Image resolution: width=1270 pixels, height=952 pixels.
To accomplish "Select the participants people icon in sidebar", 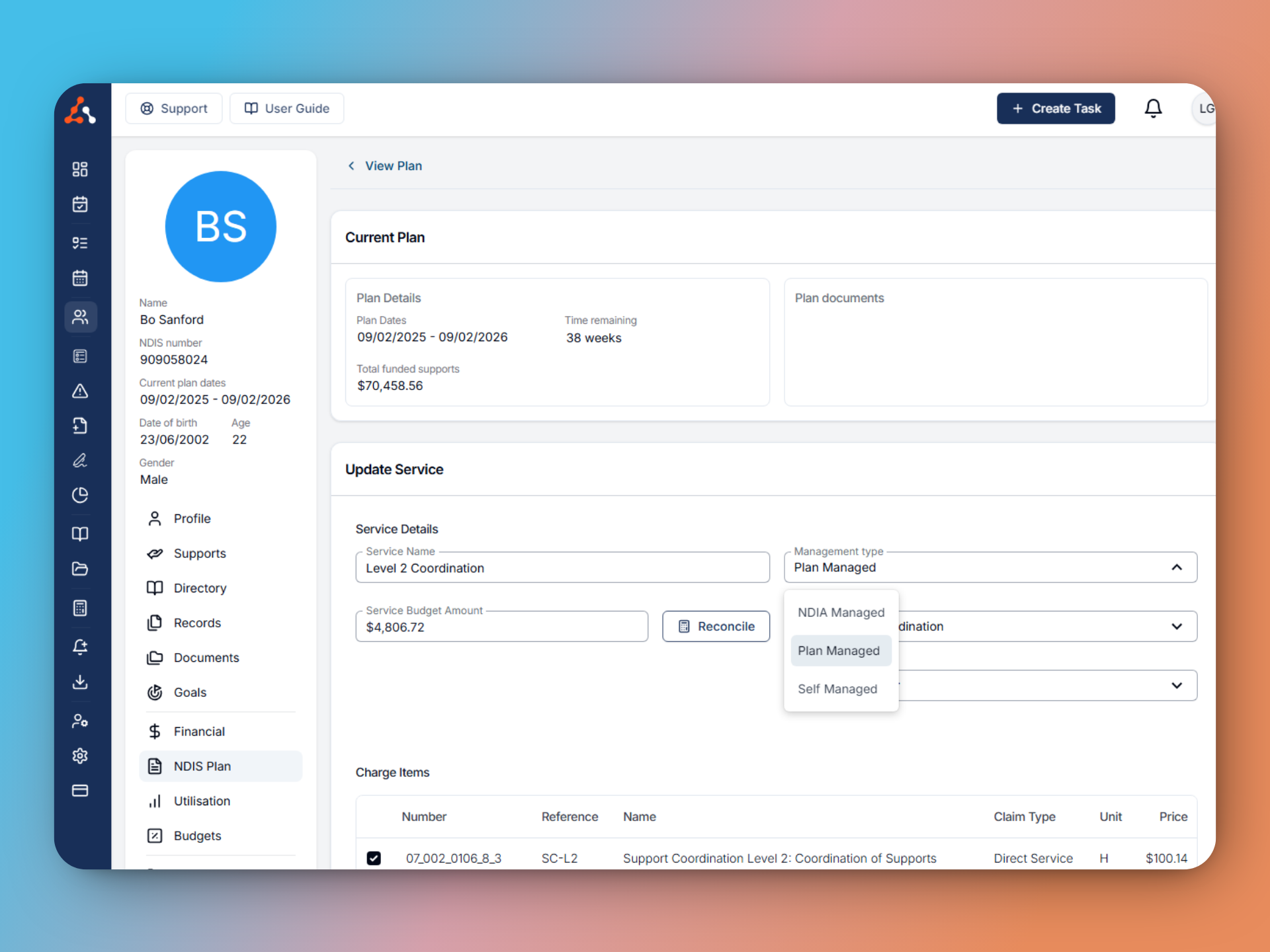I will pyautogui.click(x=80, y=317).
